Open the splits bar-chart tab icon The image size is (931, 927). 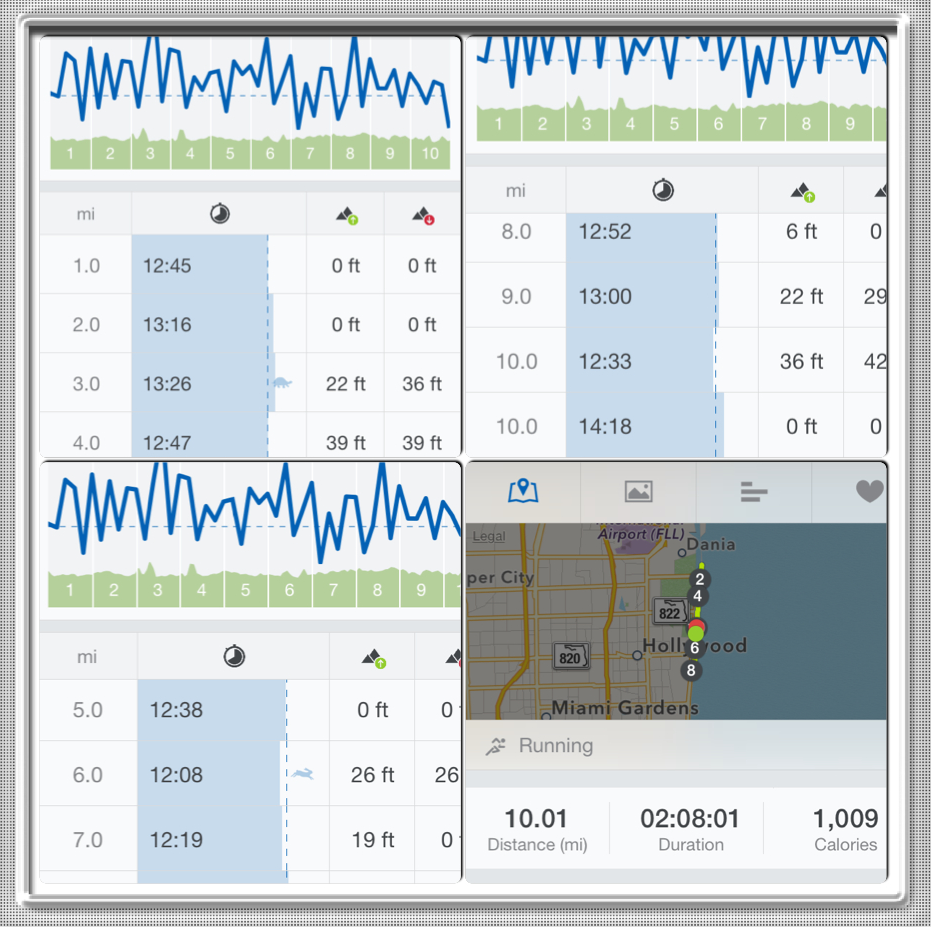(754, 492)
